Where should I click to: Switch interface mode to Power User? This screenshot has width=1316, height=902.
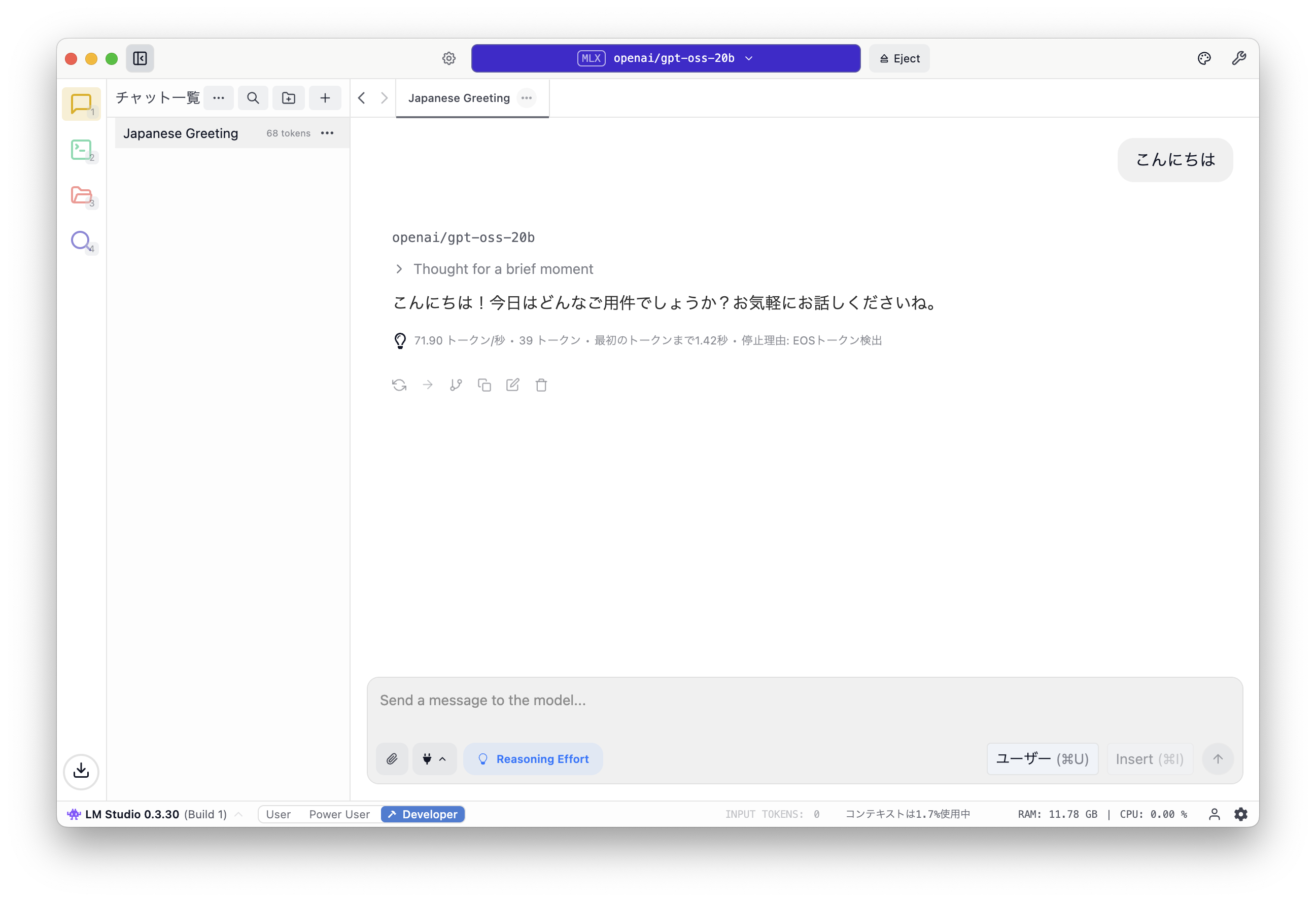[x=339, y=814]
